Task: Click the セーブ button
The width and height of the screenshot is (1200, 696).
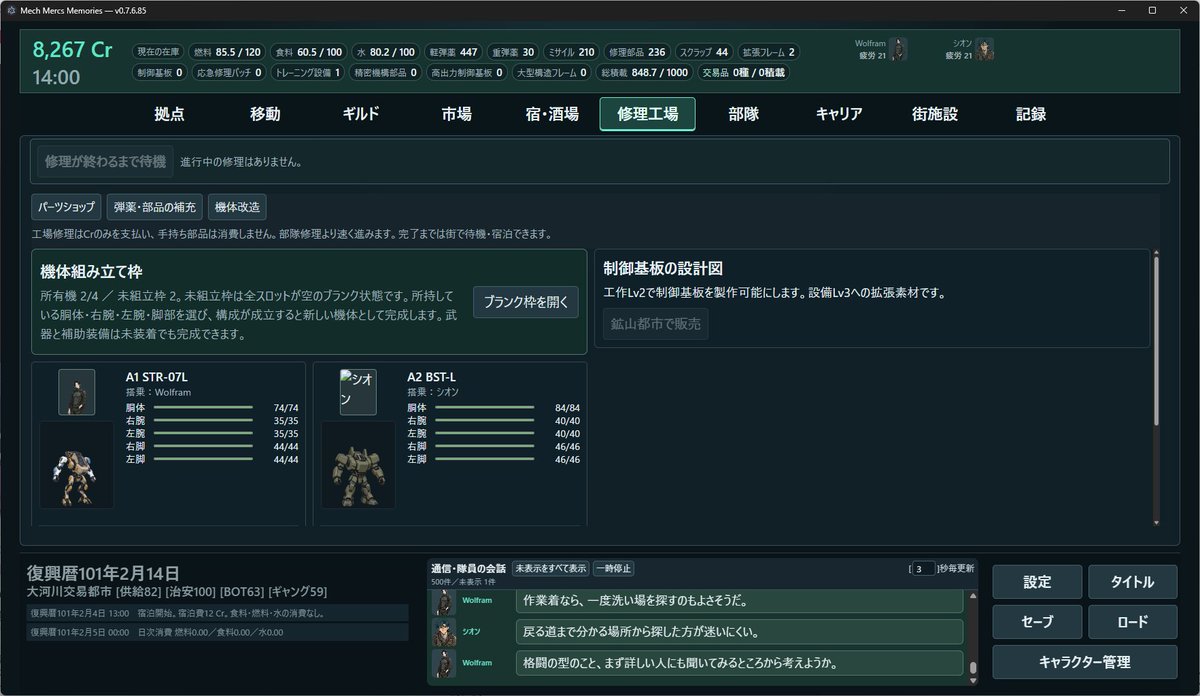Action: pyautogui.click(x=1037, y=621)
